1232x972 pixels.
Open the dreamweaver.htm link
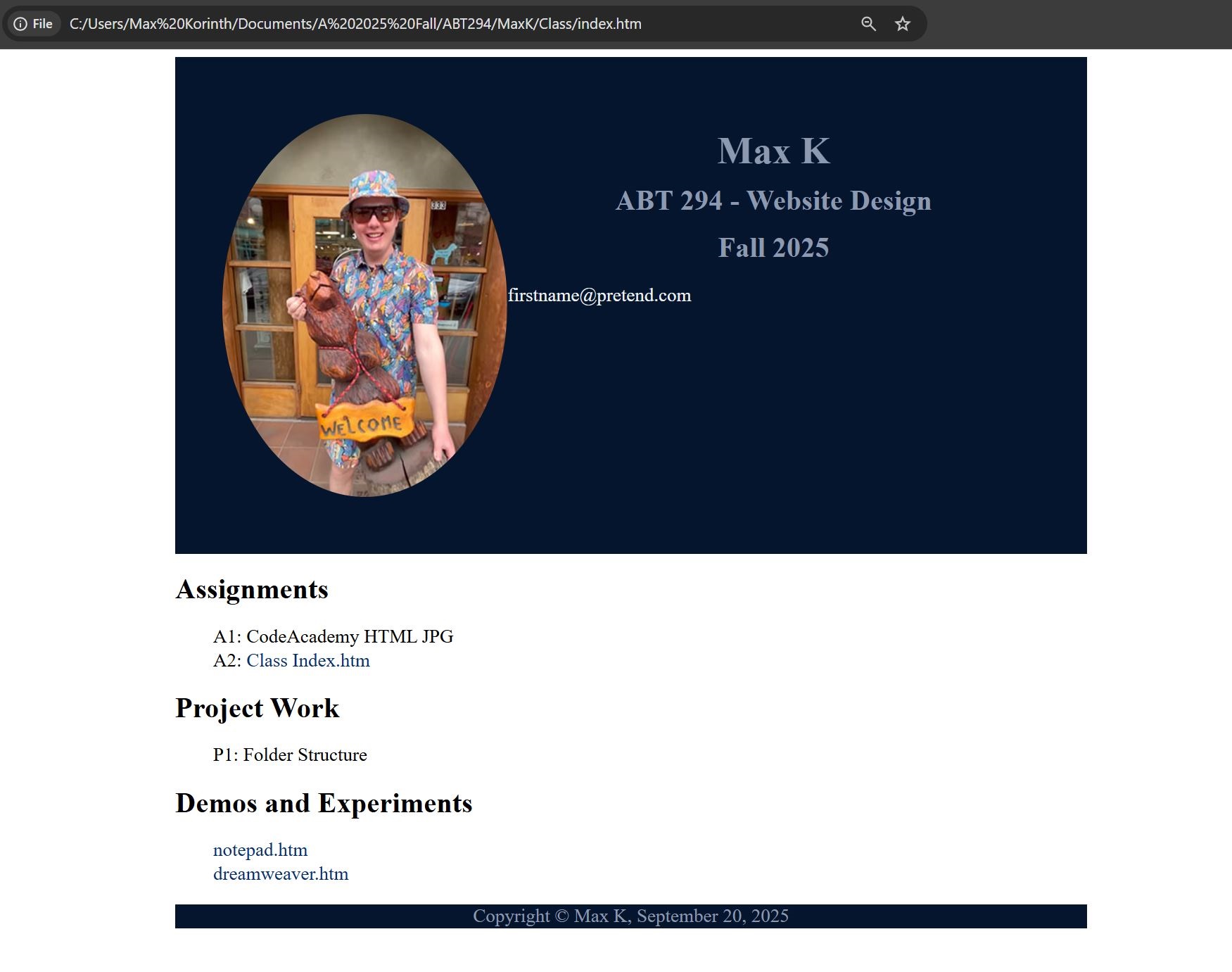click(281, 873)
